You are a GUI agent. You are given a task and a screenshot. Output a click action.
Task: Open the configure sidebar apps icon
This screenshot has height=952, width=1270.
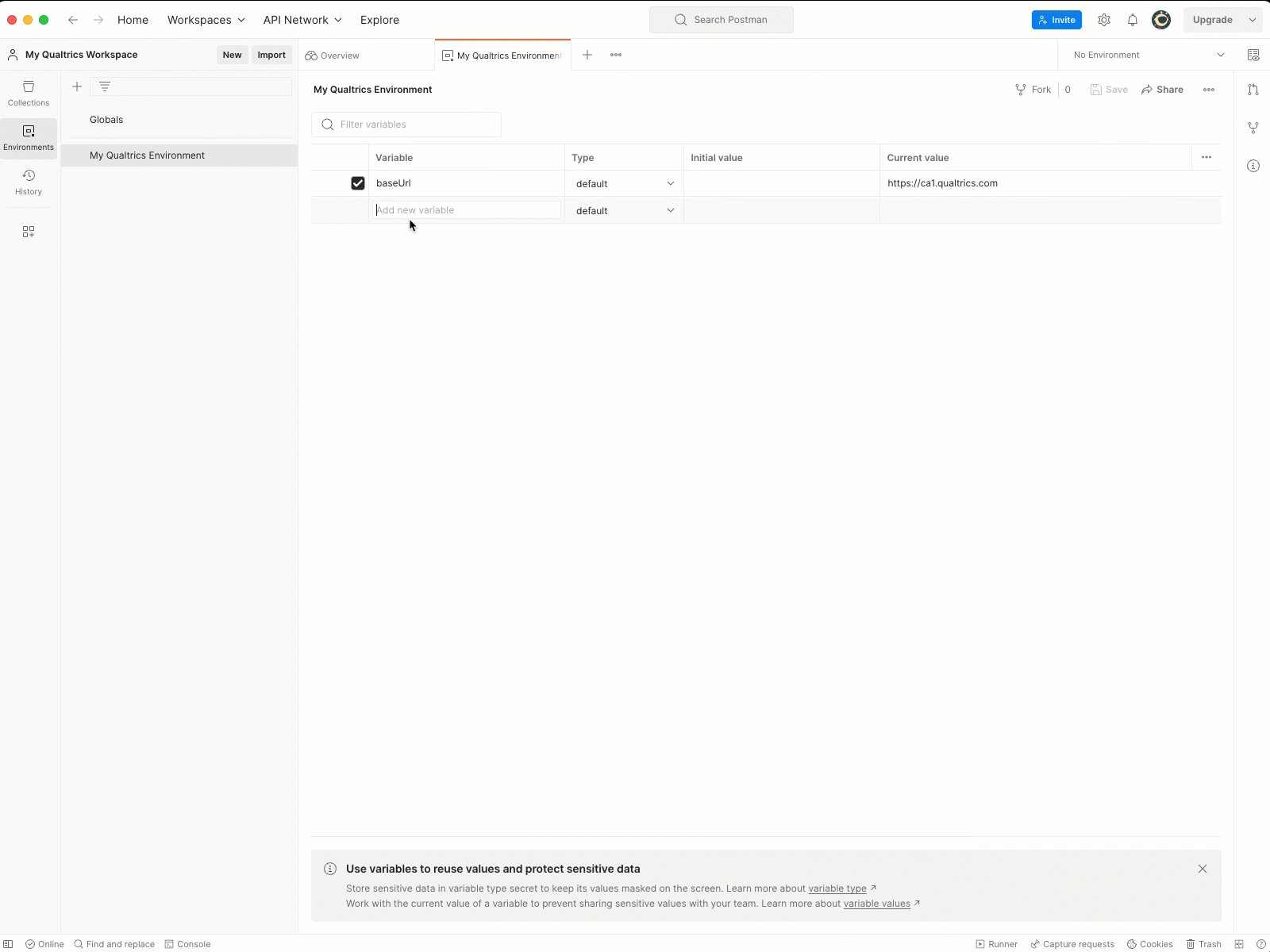(x=29, y=232)
